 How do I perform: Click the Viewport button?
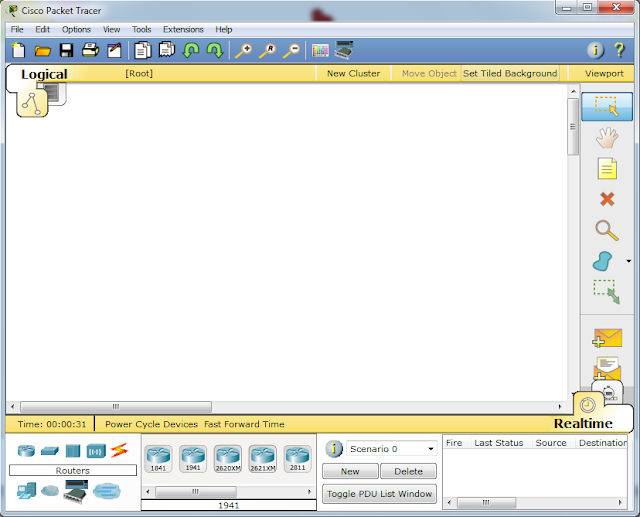point(604,73)
